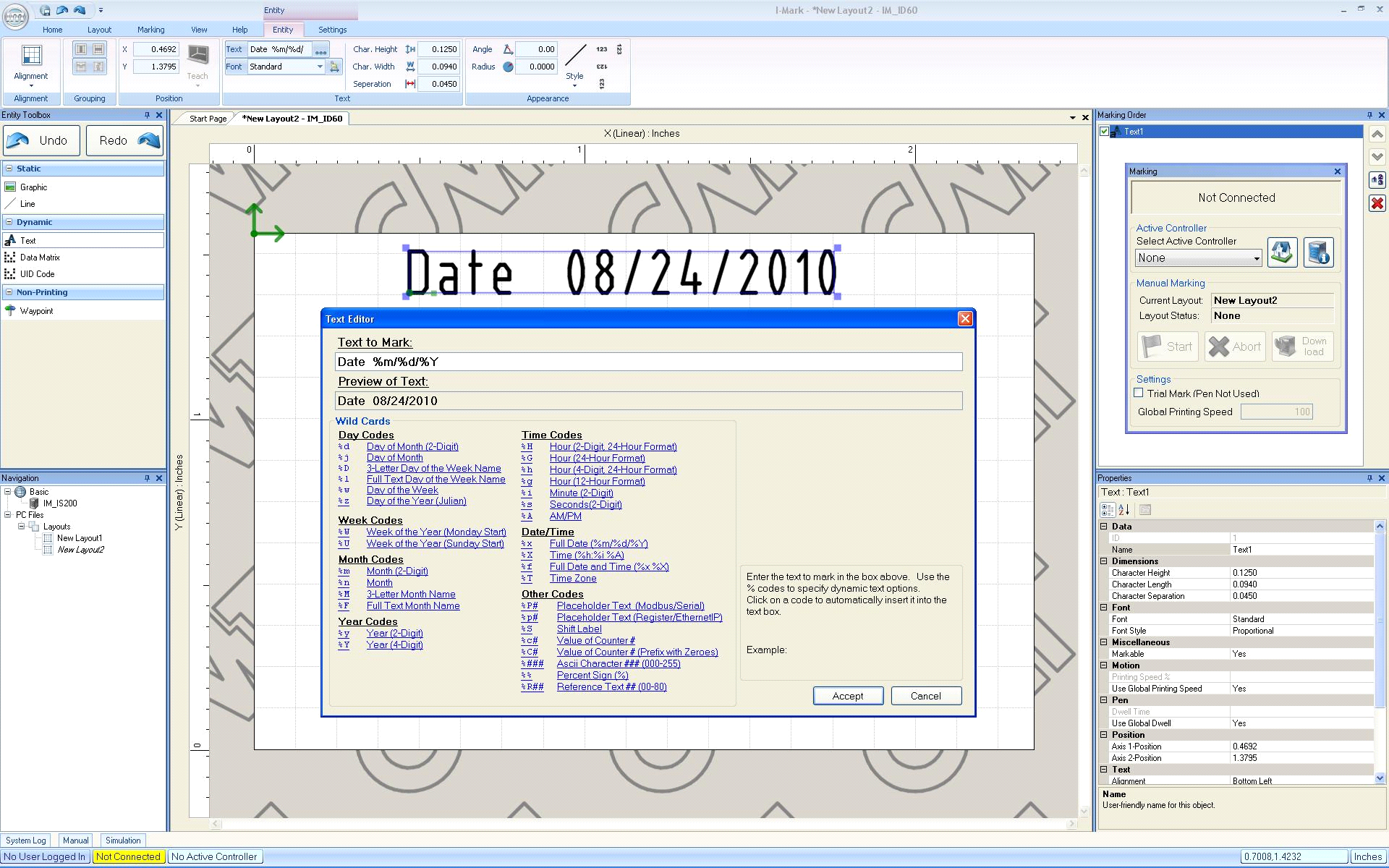1389x868 pixels.
Task: Insert the Year (4-Digit) wildcard code
Action: click(x=394, y=645)
